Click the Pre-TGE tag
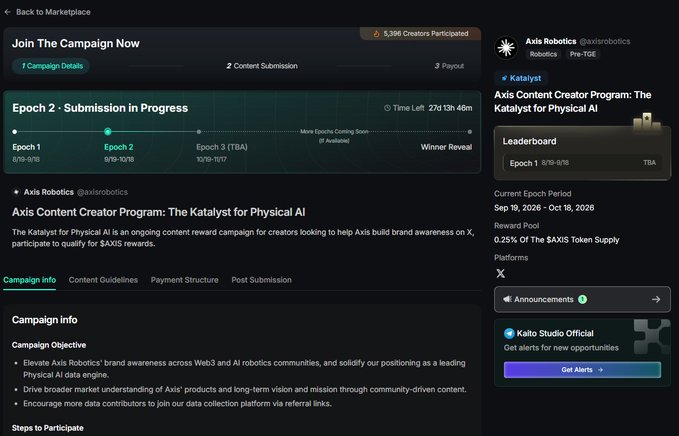The height and width of the screenshot is (436, 679). pos(582,54)
